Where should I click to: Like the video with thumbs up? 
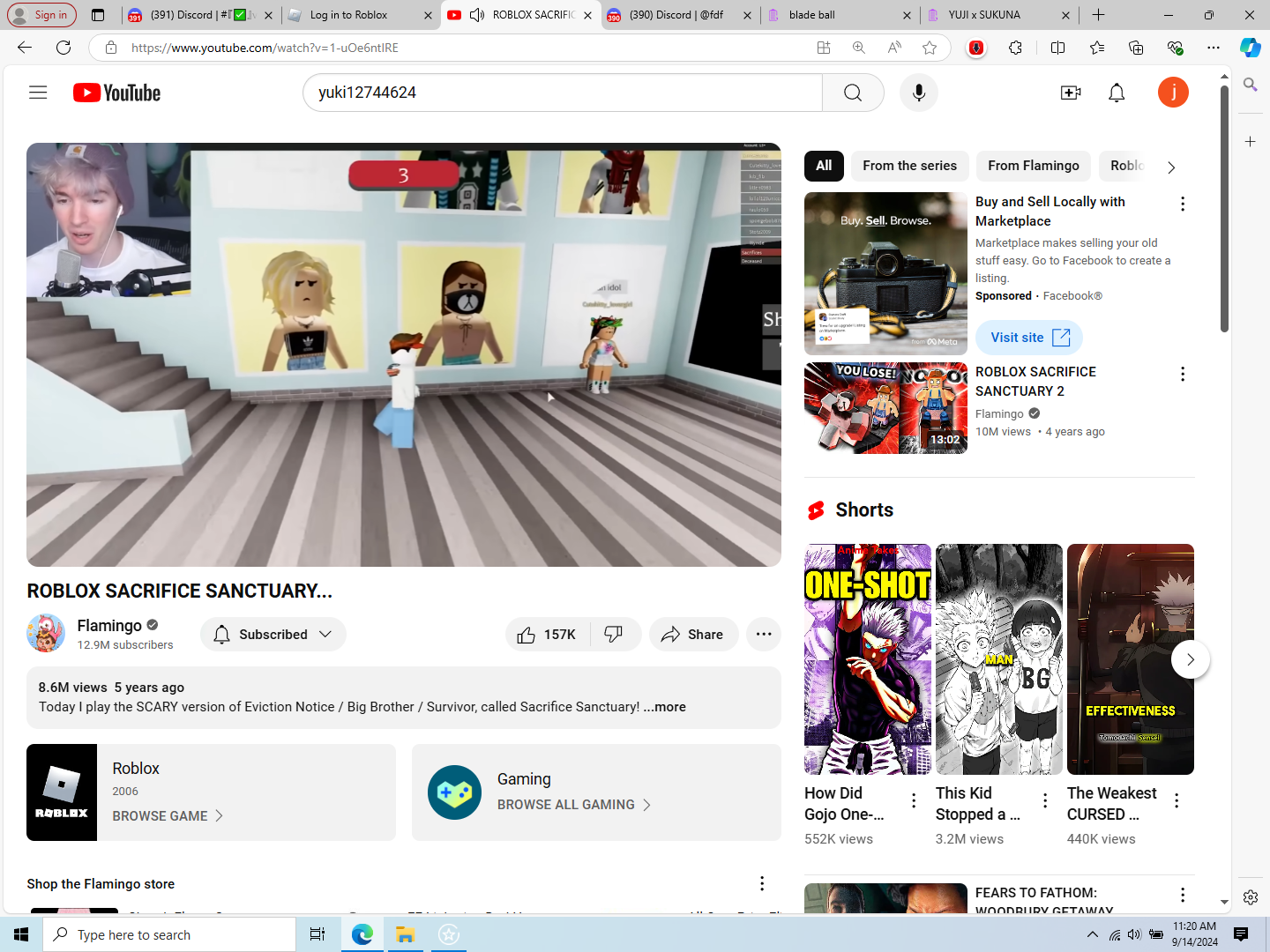click(x=547, y=635)
